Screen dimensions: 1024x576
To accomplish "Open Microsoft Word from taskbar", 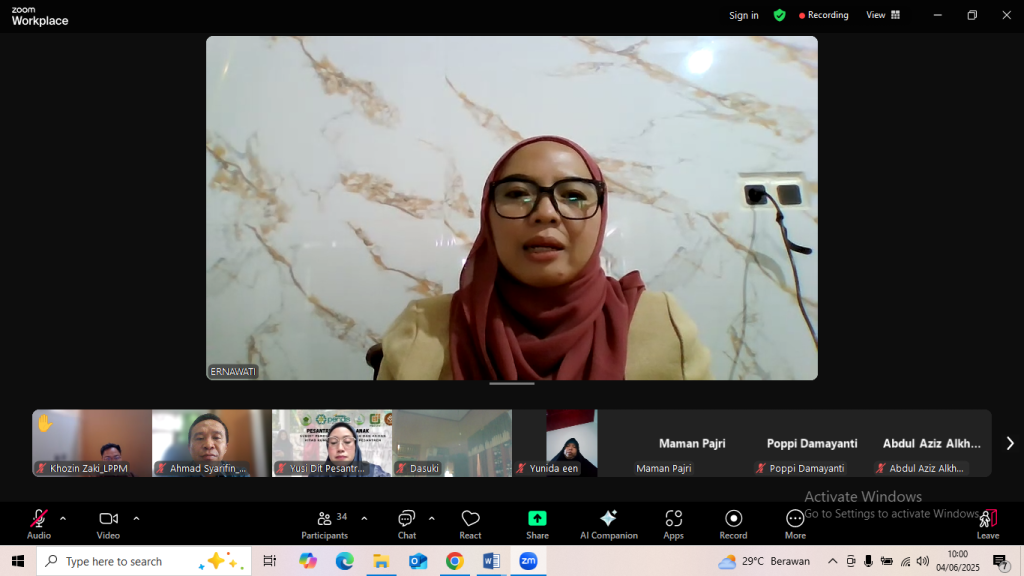I will (x=491, y=561).
